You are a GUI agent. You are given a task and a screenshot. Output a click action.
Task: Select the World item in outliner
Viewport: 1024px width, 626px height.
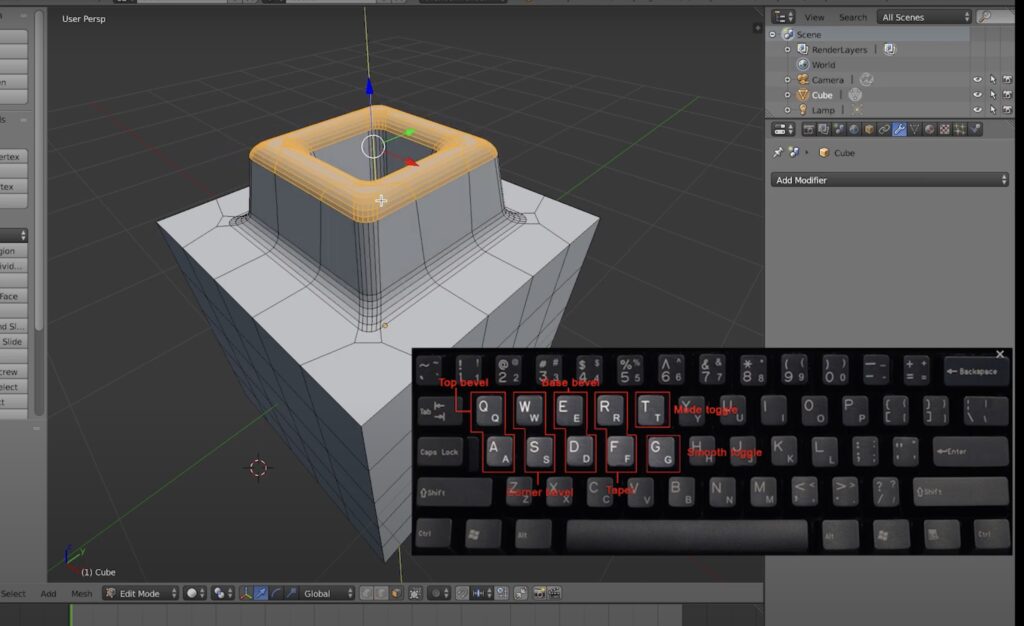(x=823, y=65)
